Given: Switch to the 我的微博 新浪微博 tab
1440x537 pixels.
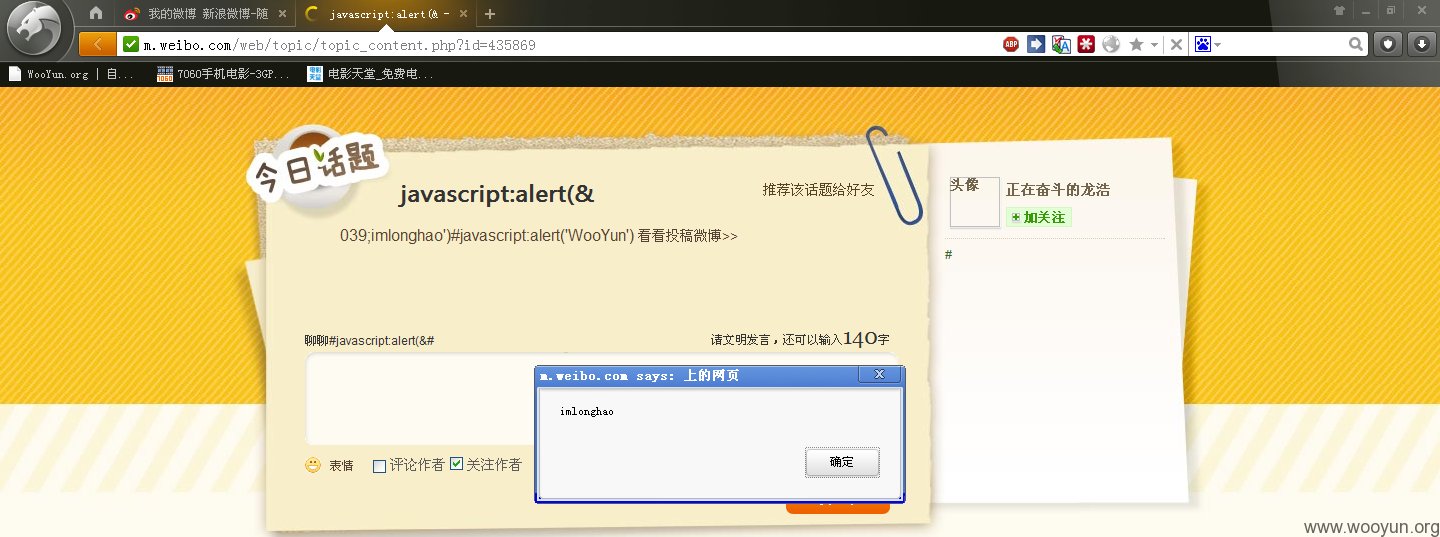Looking at the screenshot, I should point(204,14).
